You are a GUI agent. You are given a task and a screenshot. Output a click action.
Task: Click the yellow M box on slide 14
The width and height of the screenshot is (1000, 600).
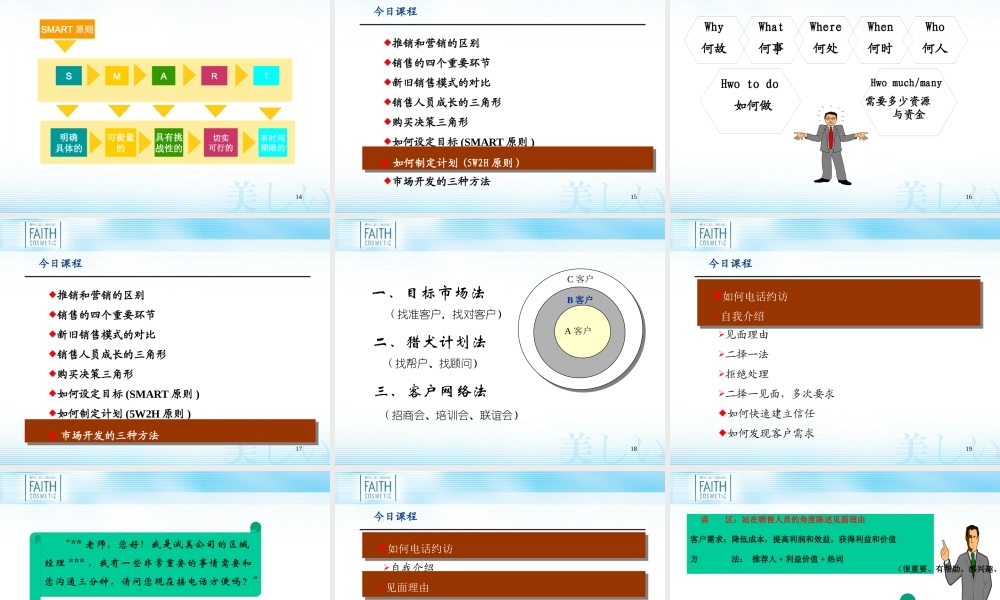point(116,76)
